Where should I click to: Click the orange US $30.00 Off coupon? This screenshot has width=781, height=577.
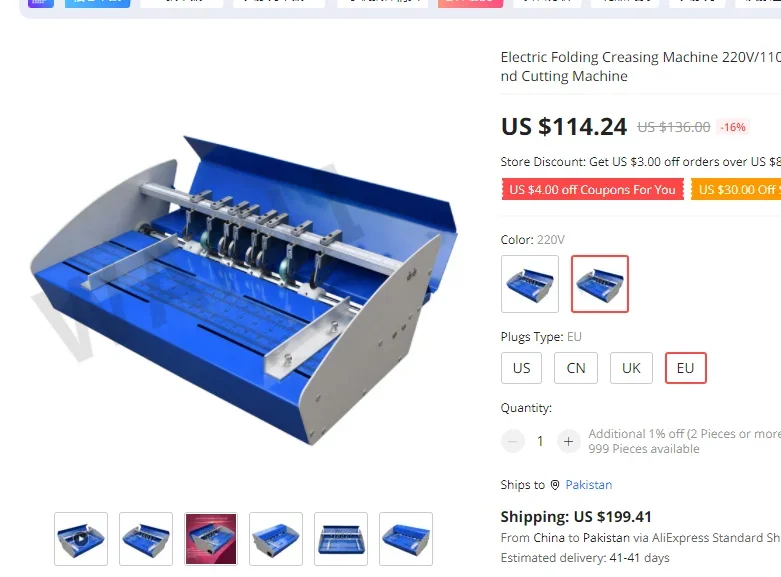[736, 190]
